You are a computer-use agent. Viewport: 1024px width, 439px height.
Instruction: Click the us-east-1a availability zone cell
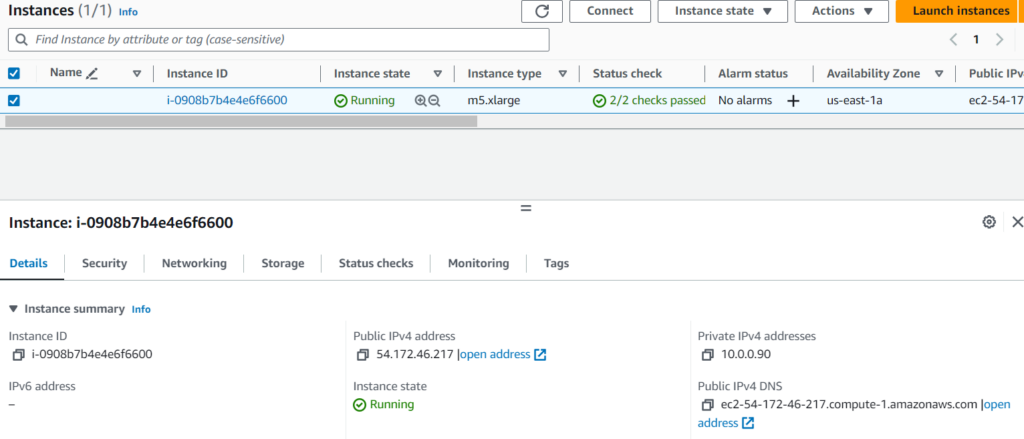point(854,101)
